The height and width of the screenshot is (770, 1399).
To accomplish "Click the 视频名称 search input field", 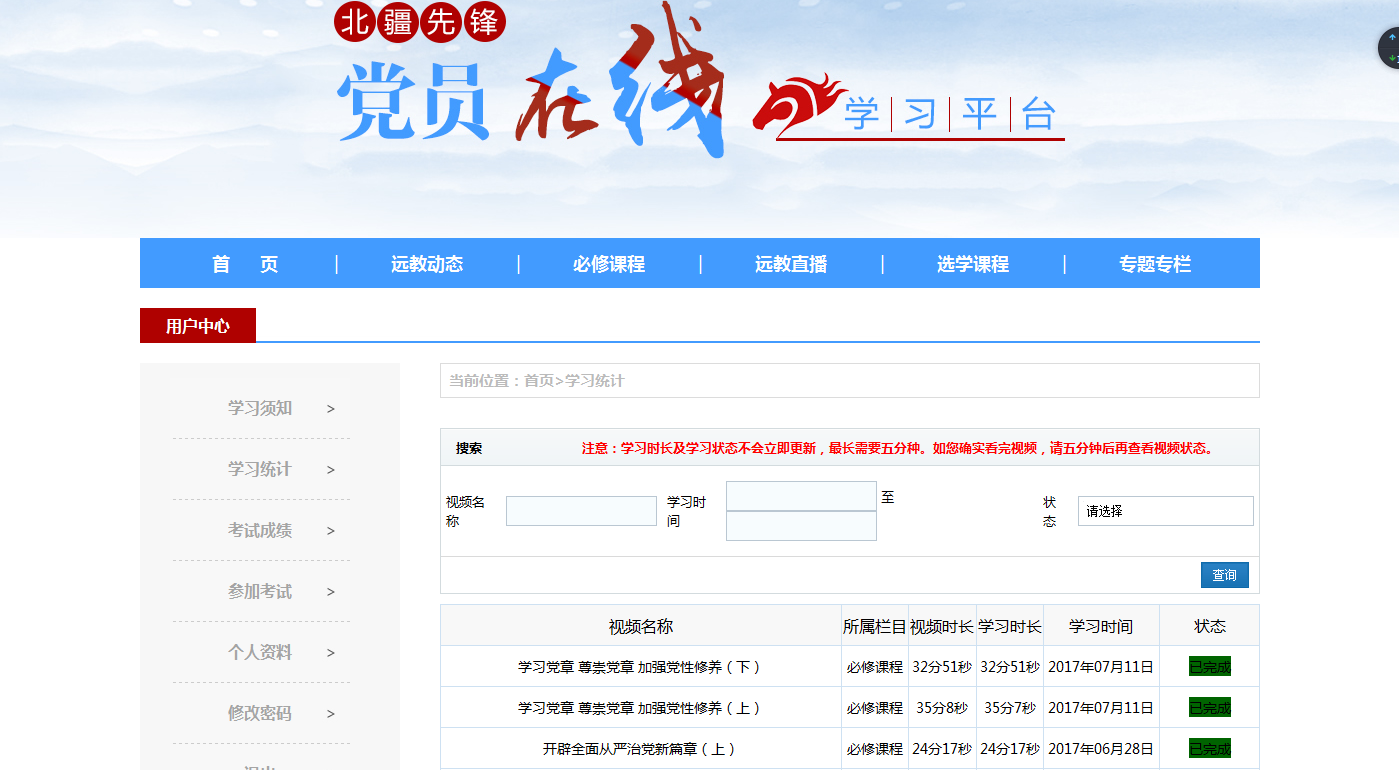I will (x=581, y=511).
